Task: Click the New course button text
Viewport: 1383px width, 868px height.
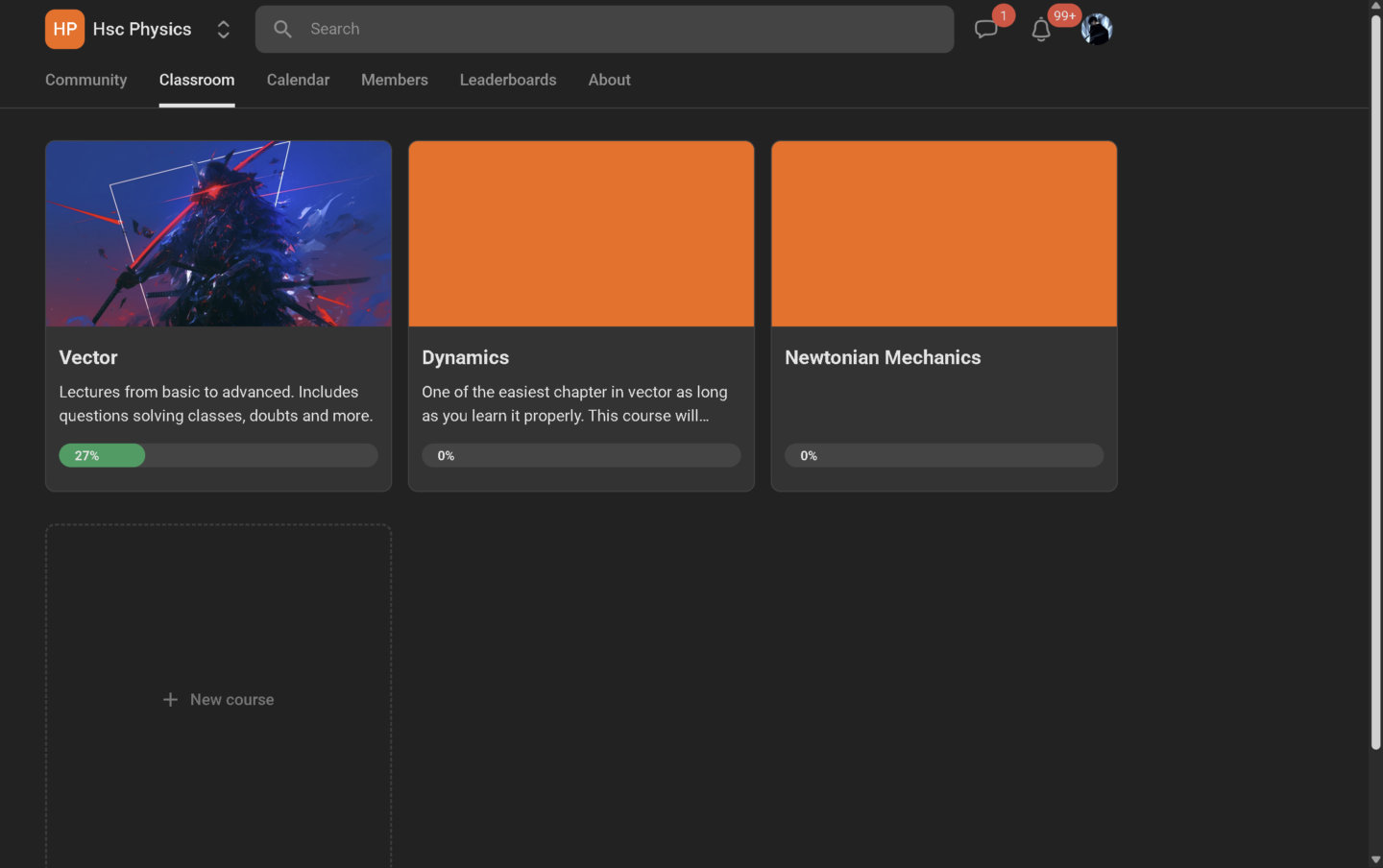Action: [x=231, y=700]
